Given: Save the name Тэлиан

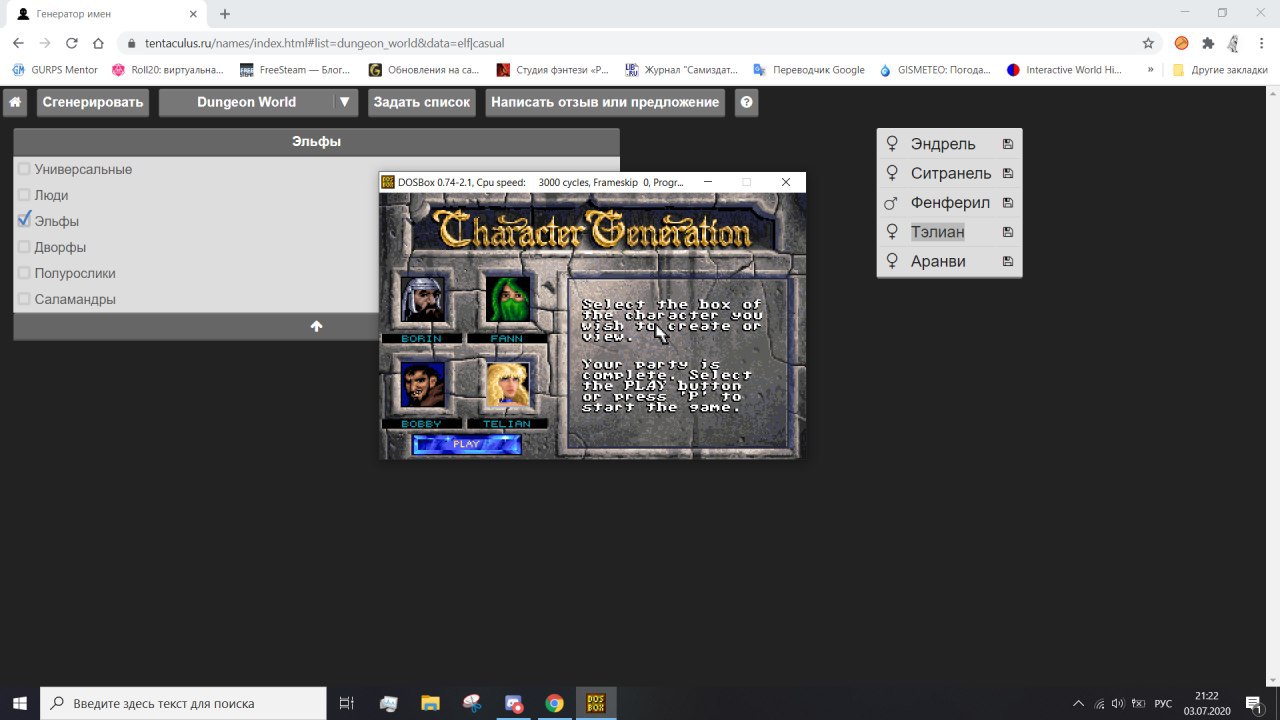Looking at the screenshot, I should (x=1008, y=232).
